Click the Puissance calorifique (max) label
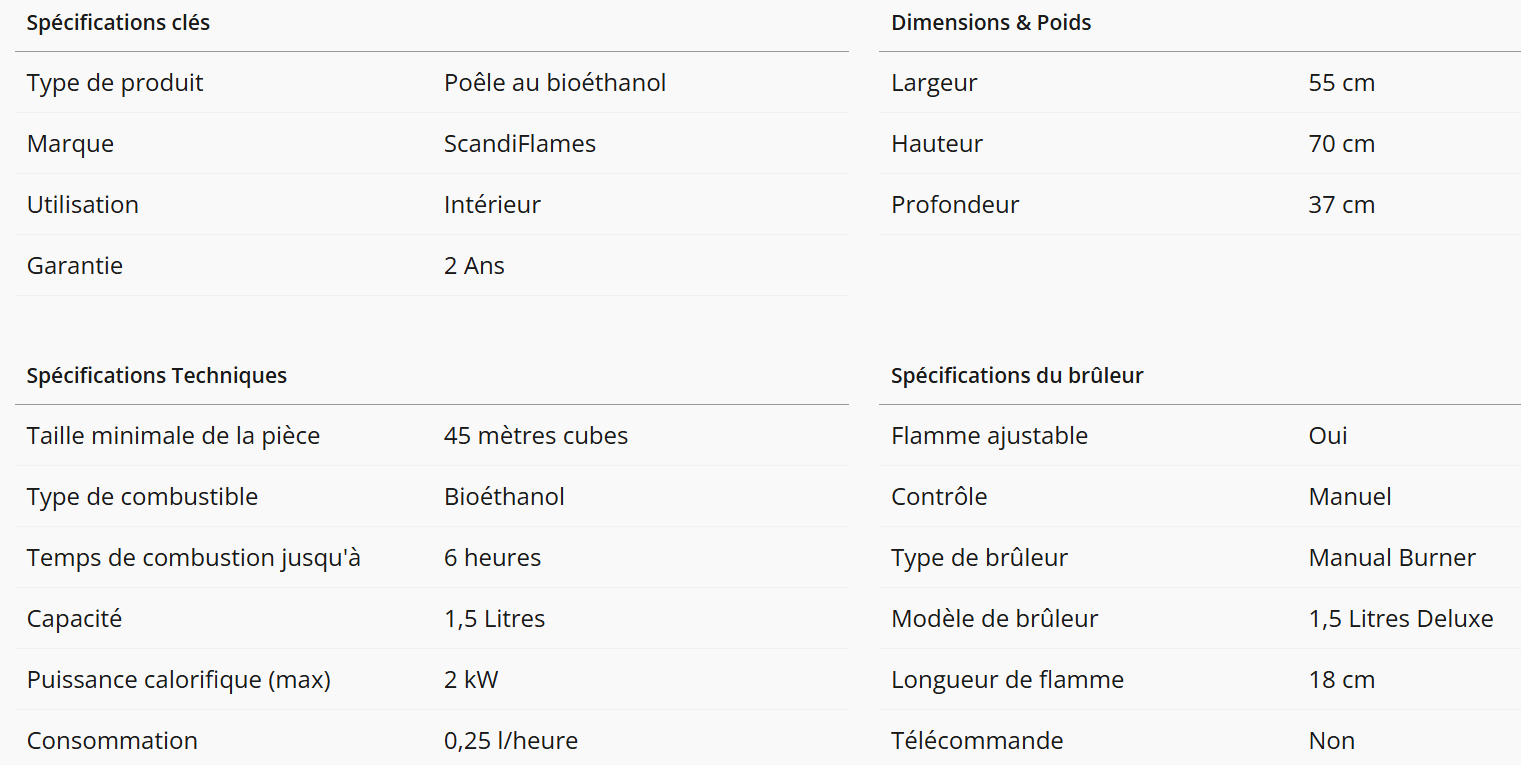The width and height of the screenshot is (1521, 765). 179,680
